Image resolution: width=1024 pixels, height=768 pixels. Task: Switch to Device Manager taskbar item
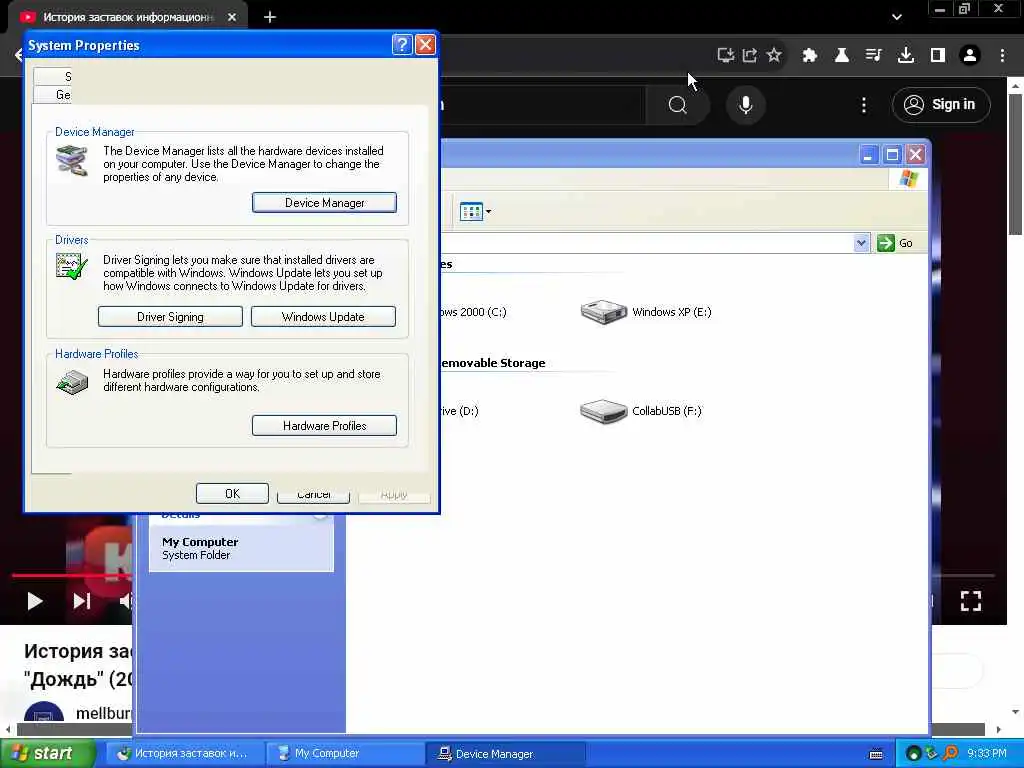click(505, 754)
